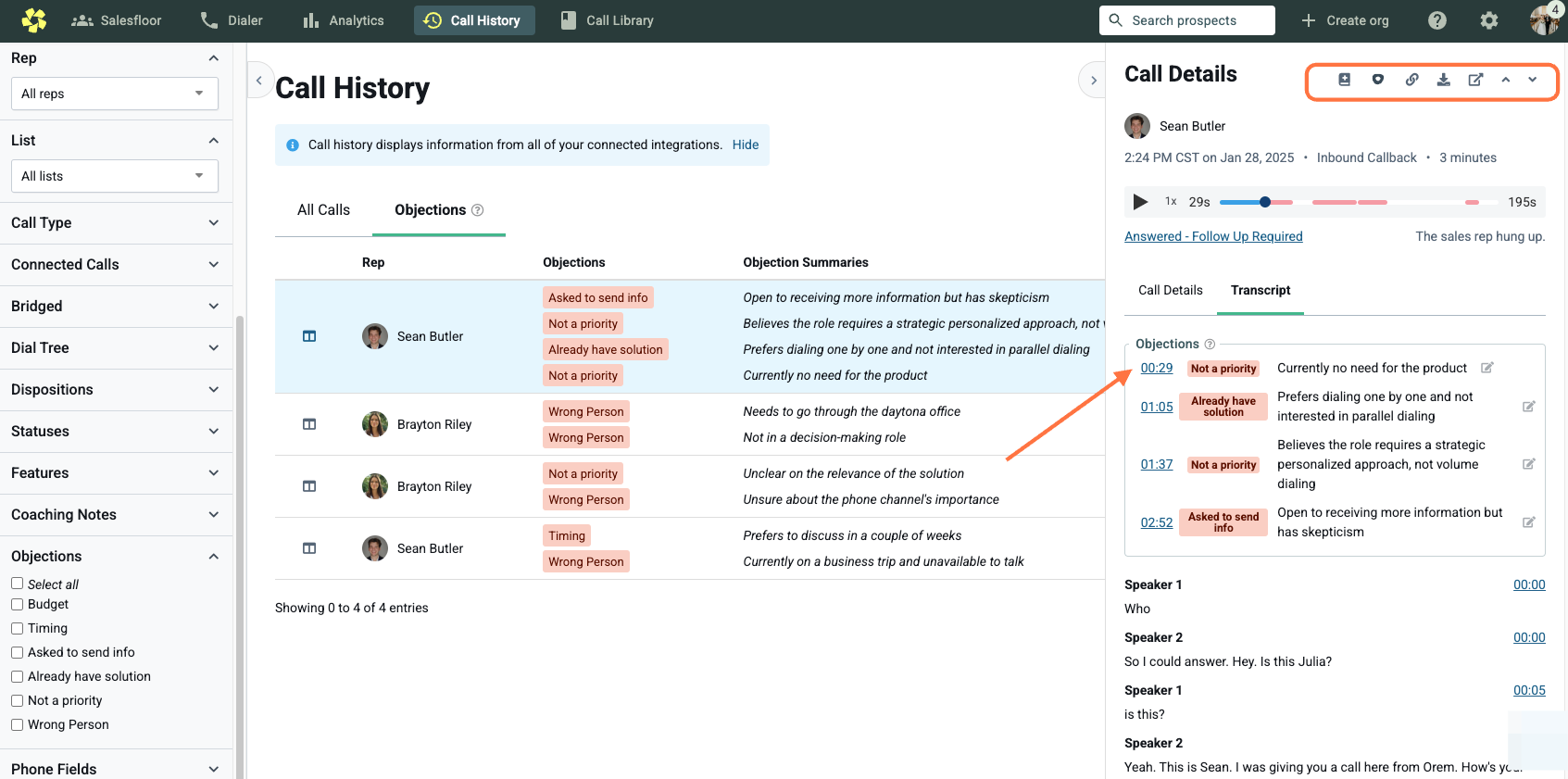Edit the 'Currently no need for the product' objection
The height and width of the screenshot is (779, 1568).
(x=1486, y=368)
